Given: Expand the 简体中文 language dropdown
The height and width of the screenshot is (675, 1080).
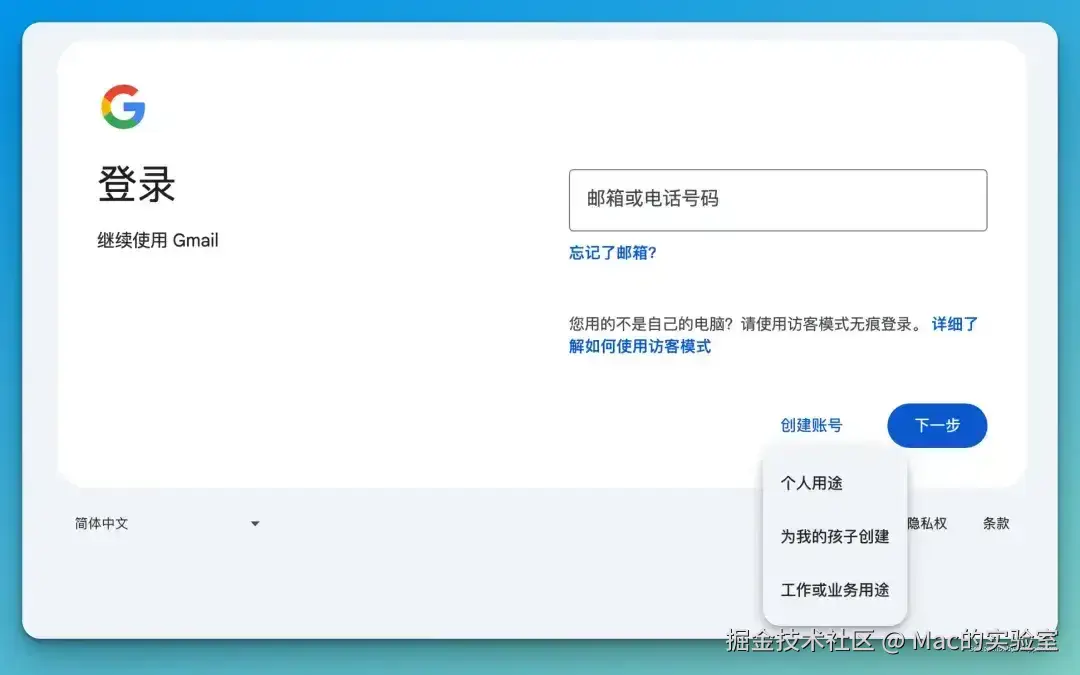Looking at the screenshot, I should pyautogui.click(x=167, y=523).
